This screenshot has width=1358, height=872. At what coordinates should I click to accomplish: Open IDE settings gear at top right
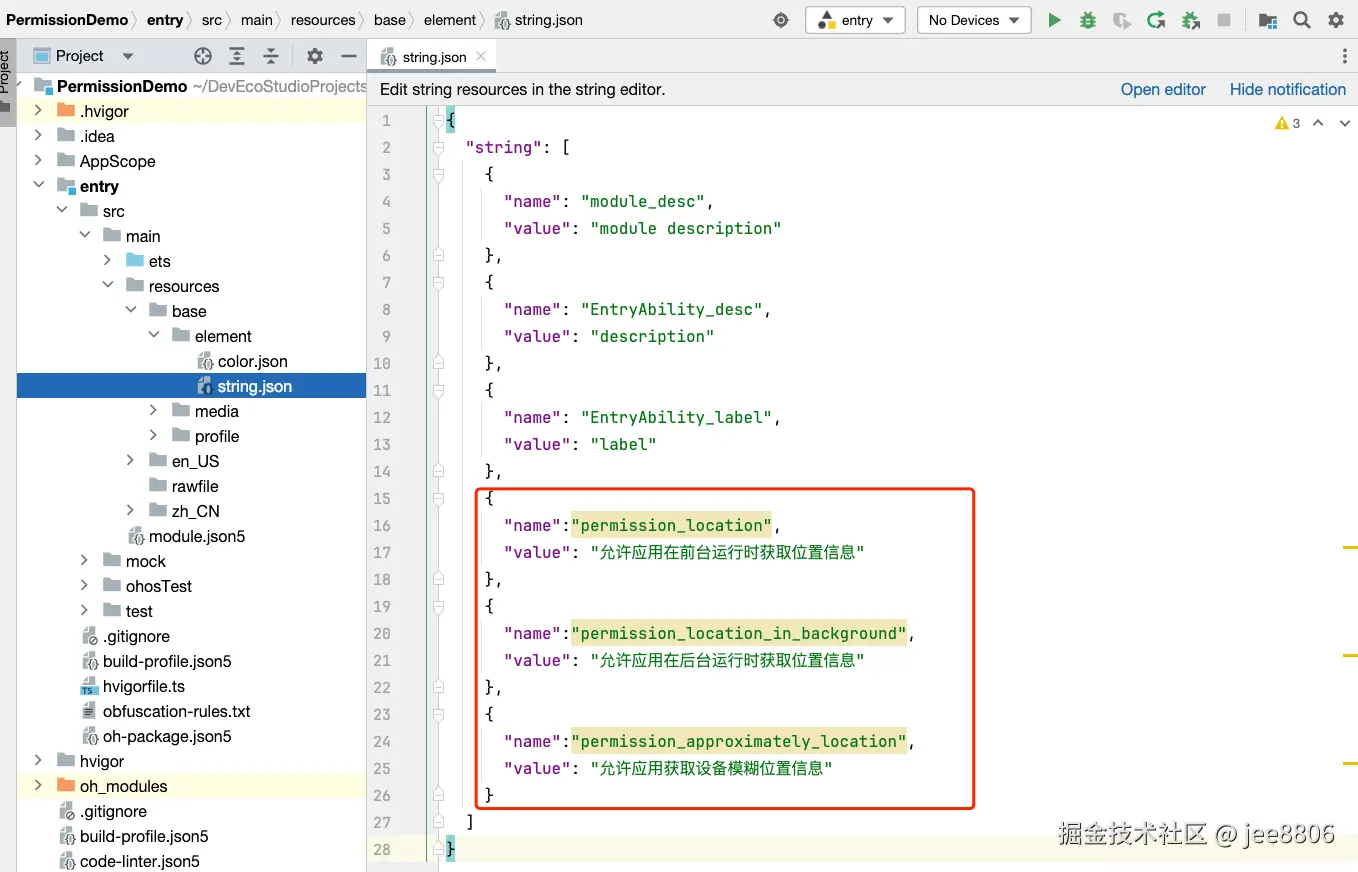[x=1336, y=20]
